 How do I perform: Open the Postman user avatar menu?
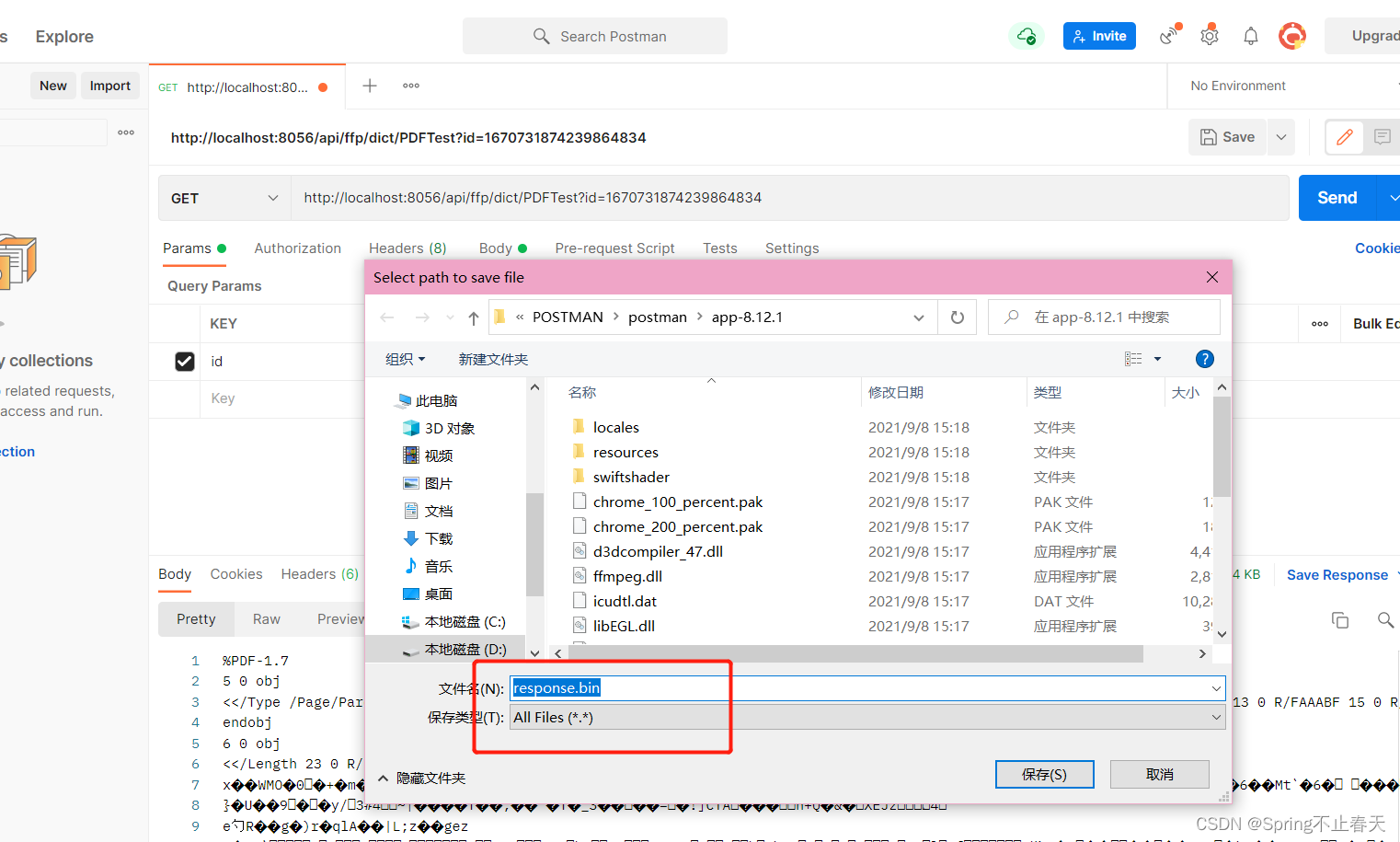coord(1292,36)
